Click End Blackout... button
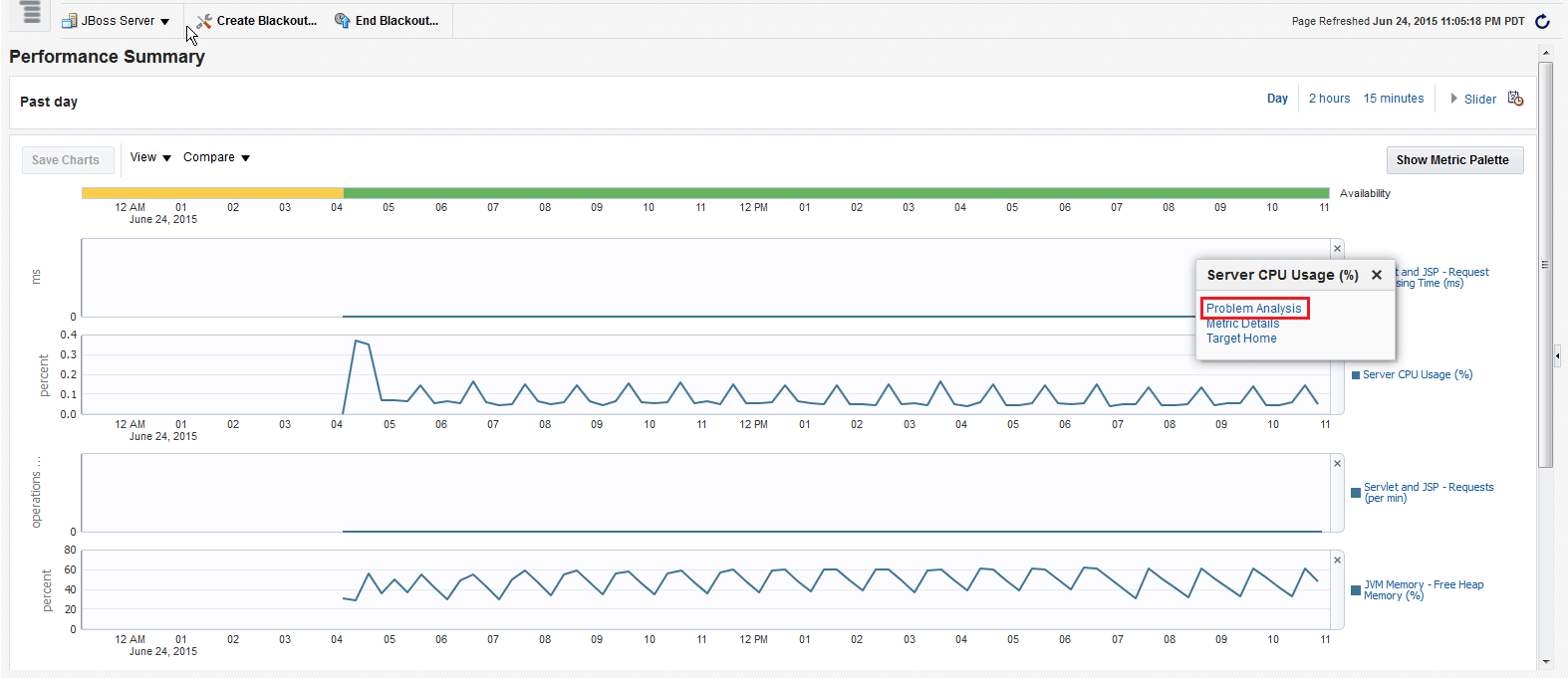1568x678 pixels. (x=396, y=21)
